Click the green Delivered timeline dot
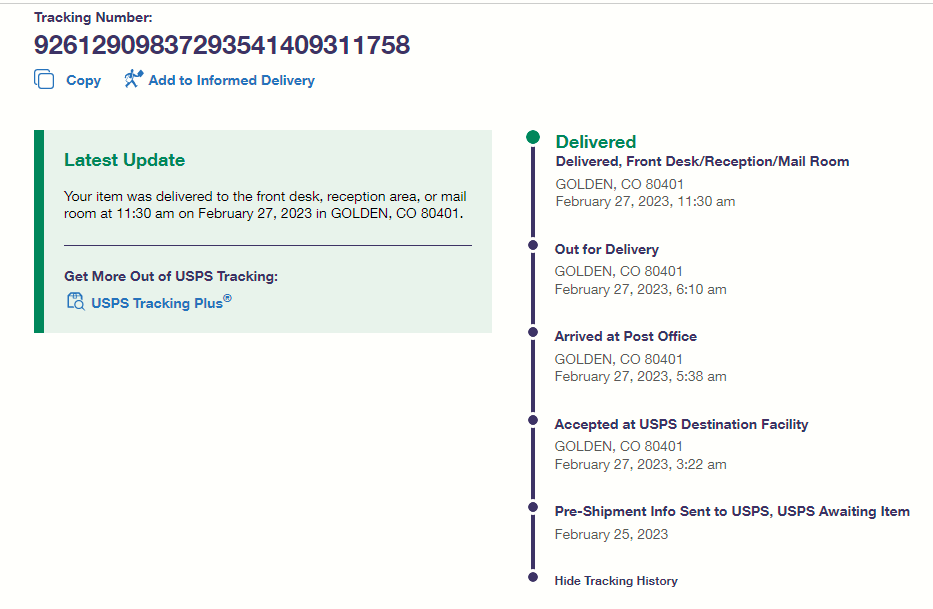Screen dimensions: 933x609 click(533, 137)
